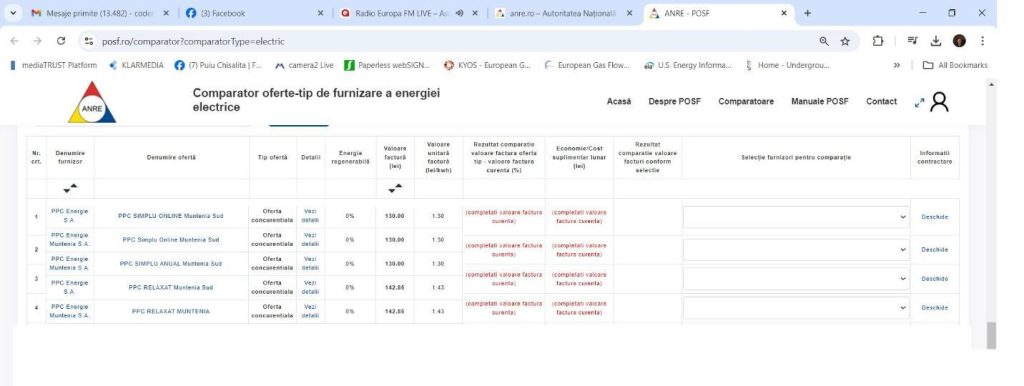Click the page vertical scrollbar thumb

[991, 335]
